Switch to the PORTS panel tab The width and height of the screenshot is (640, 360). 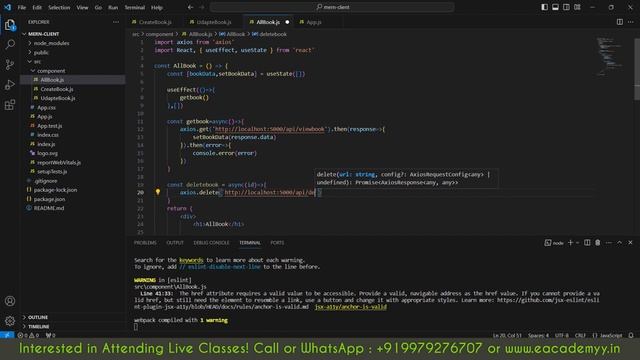coord(277,242)
